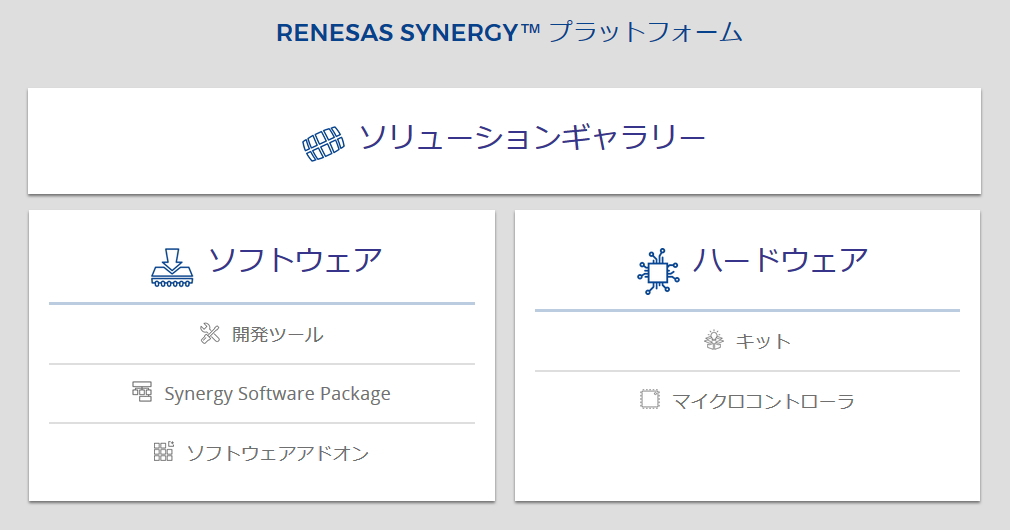Open the ソフトウェア heading link
1010x530 pixels.
[296, 260]
